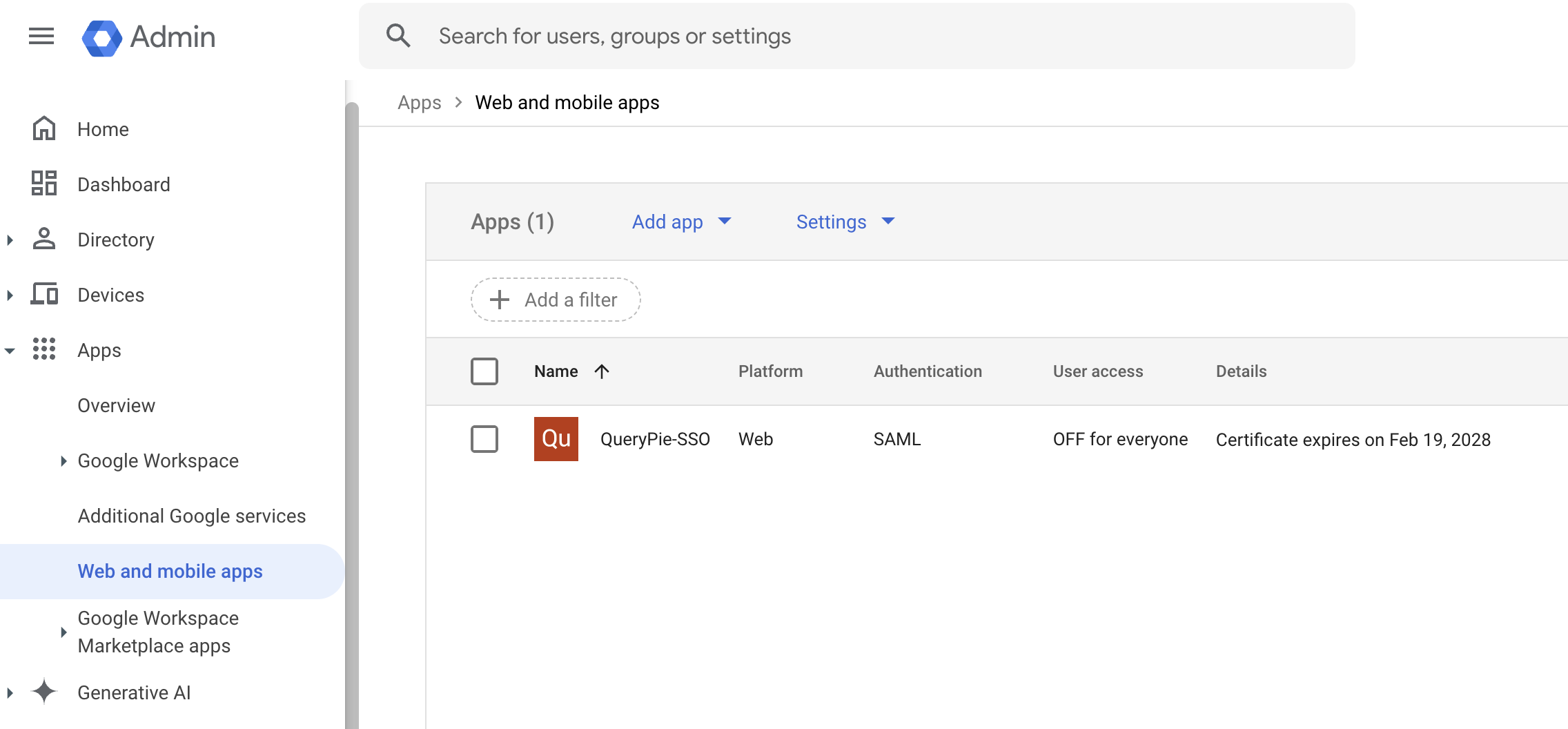
Task: Expand the Google Workspace tree item
Action: click(63, 460)
